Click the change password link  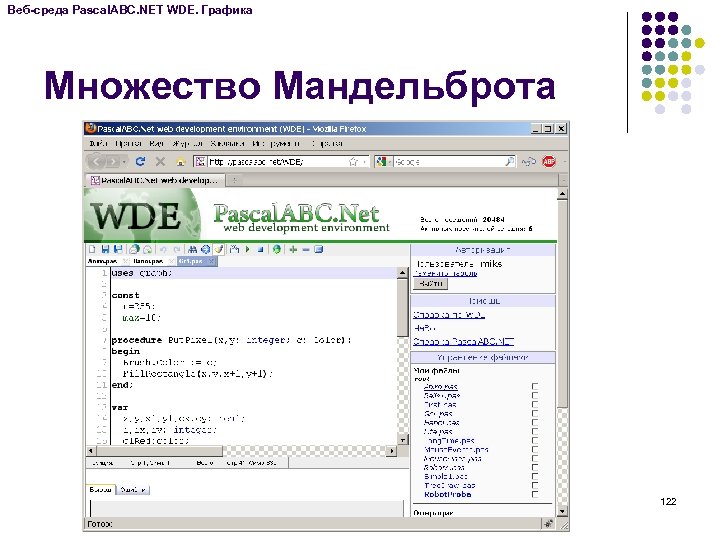click(x=445, y=274)
